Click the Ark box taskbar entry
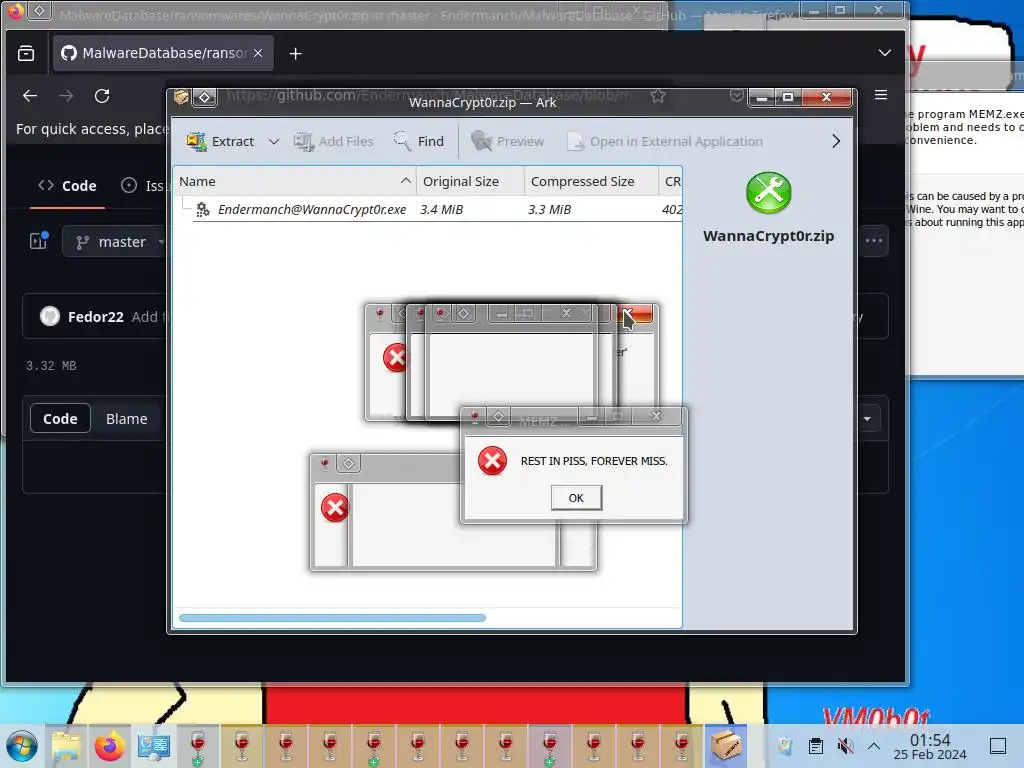The image size is (1024, 768). [x=726, y=746]
